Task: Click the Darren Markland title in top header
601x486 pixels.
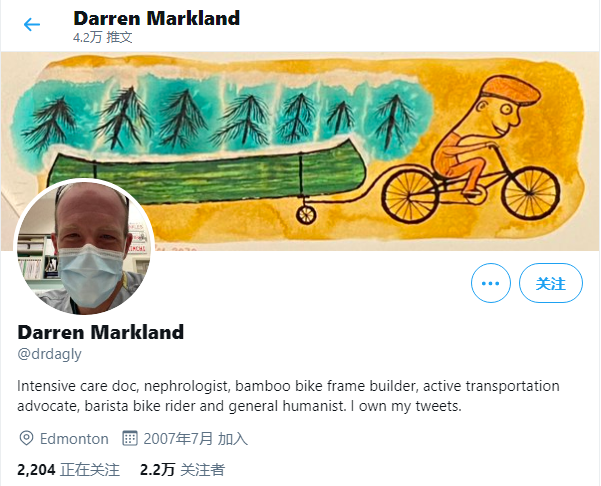Action: (156, 18)
